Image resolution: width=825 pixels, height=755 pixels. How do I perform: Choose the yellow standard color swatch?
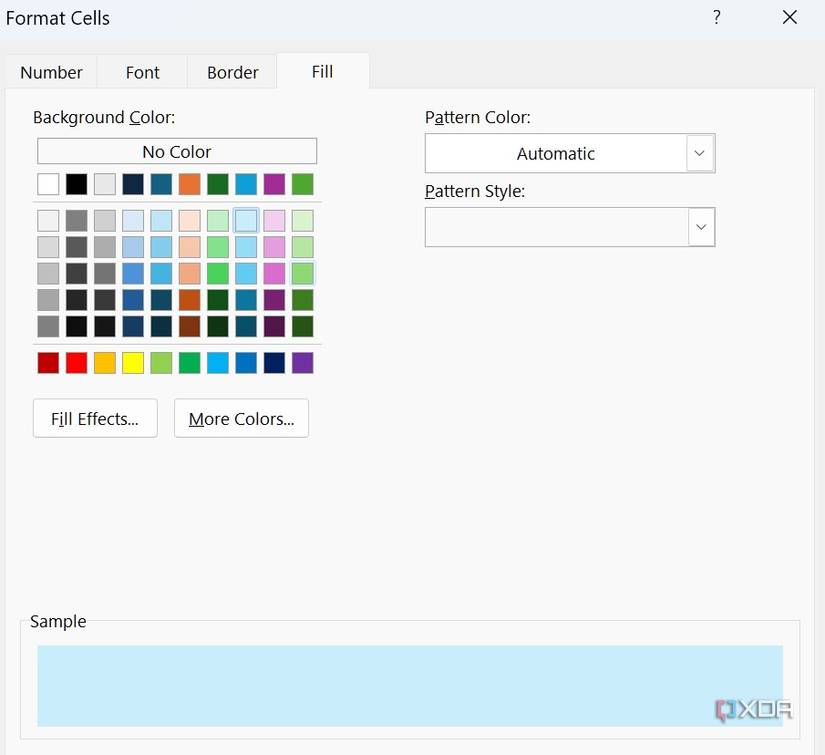coord(131,362)
